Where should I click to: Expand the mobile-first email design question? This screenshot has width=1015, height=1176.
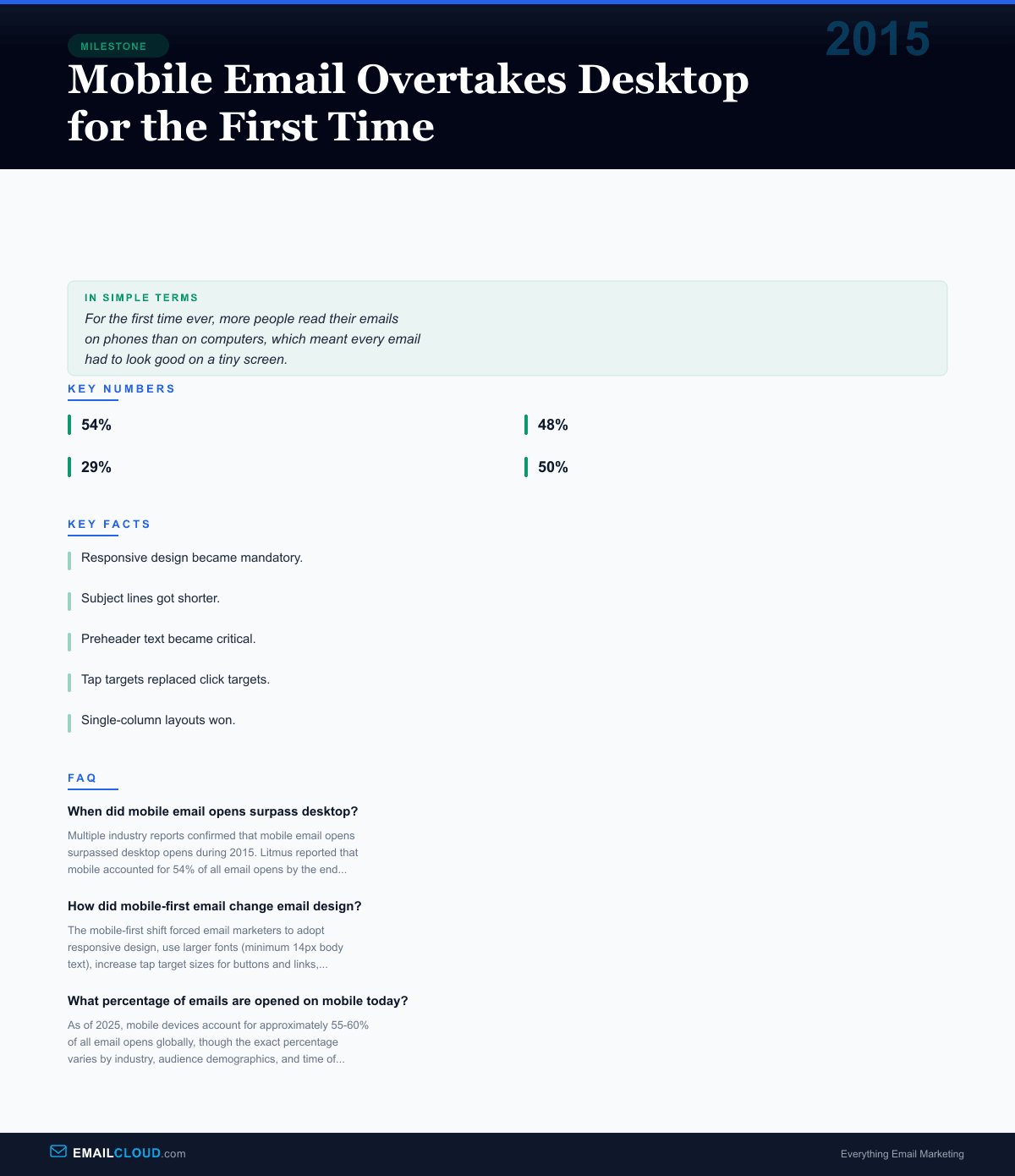pos(215,906)
